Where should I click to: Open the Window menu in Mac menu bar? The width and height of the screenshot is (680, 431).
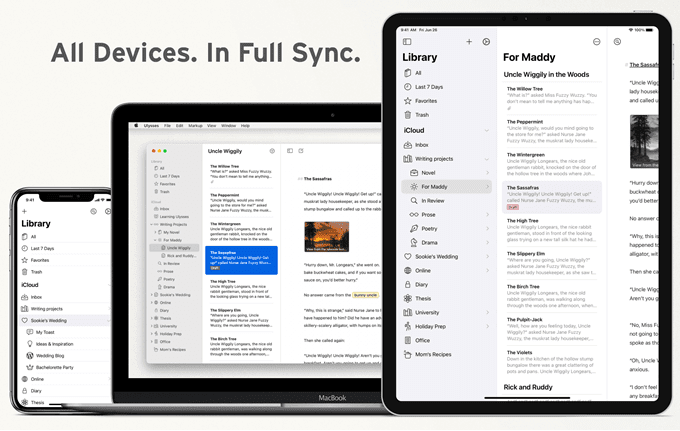tap(229, 126)
